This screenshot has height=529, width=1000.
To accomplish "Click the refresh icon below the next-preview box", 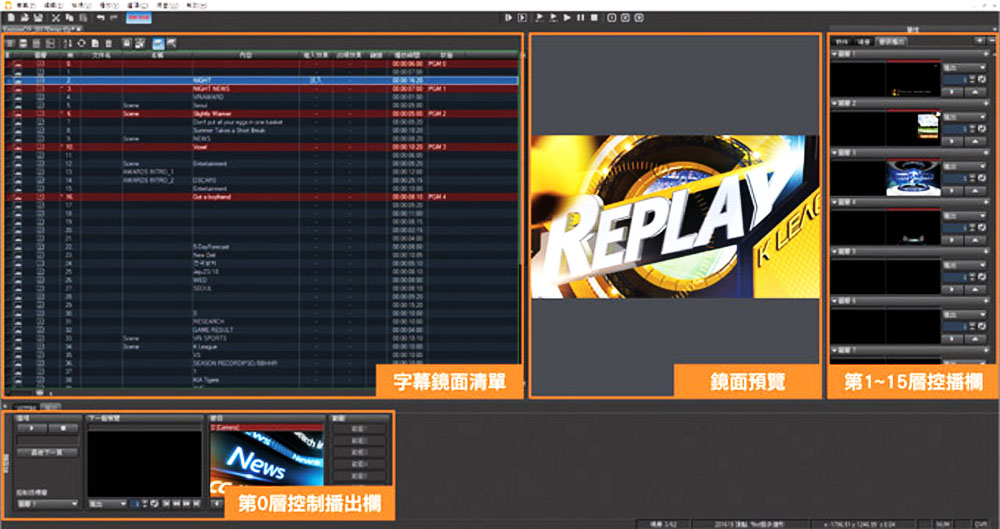I will tap(154, 504).
